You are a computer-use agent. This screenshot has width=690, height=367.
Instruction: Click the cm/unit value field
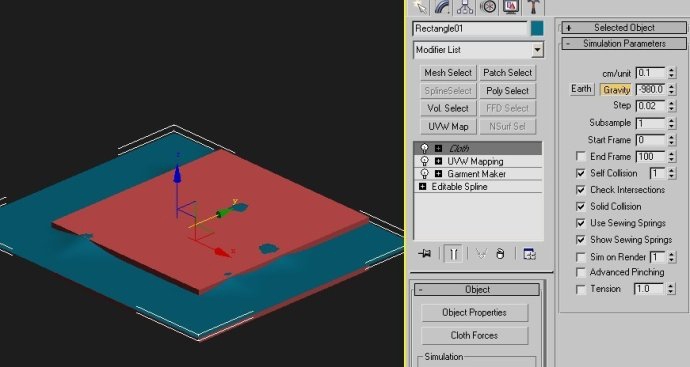tap(651, 73)
